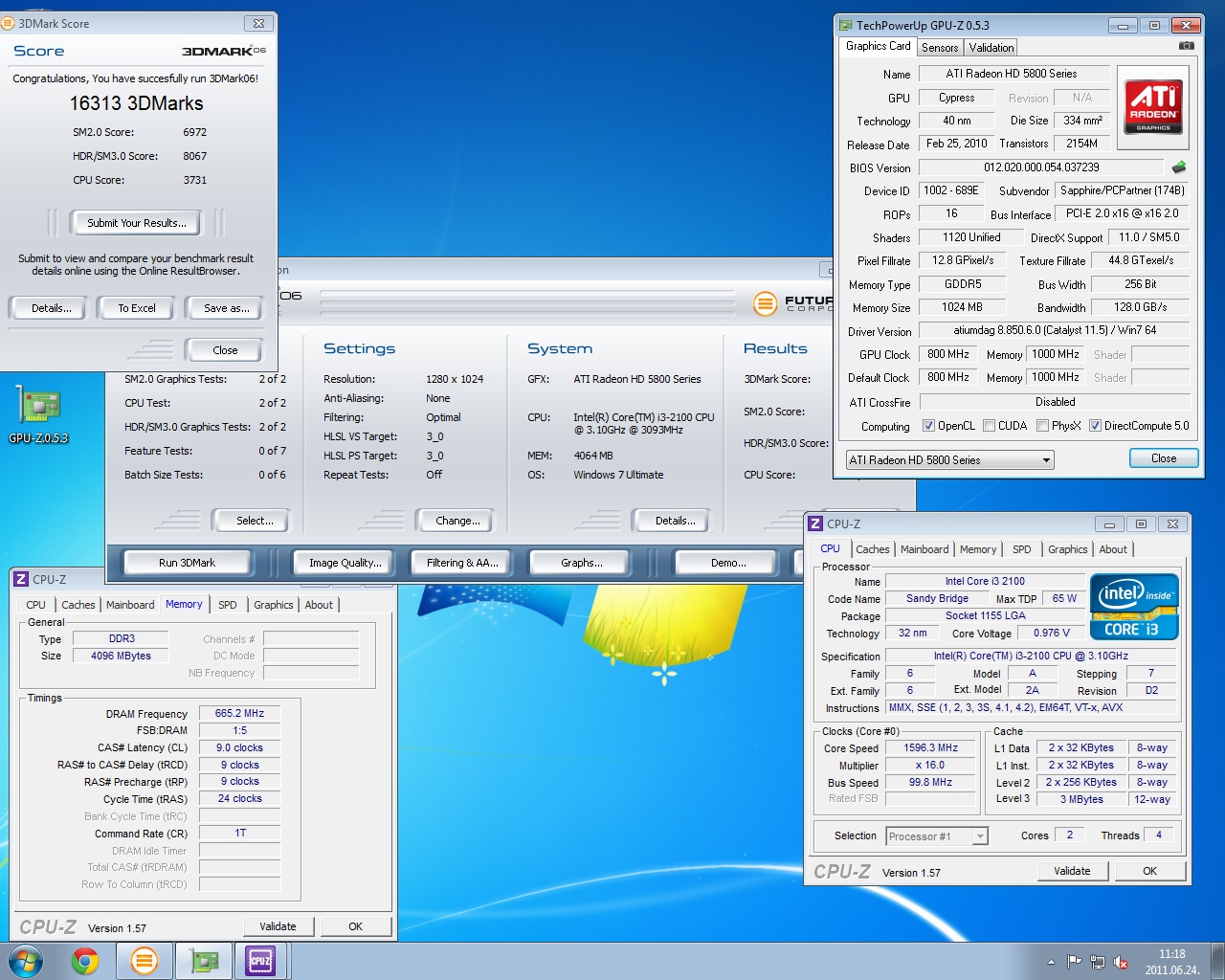
Task: Click the BIOS save chip icon in GPU-Z
Action: tap(1179, 167)
